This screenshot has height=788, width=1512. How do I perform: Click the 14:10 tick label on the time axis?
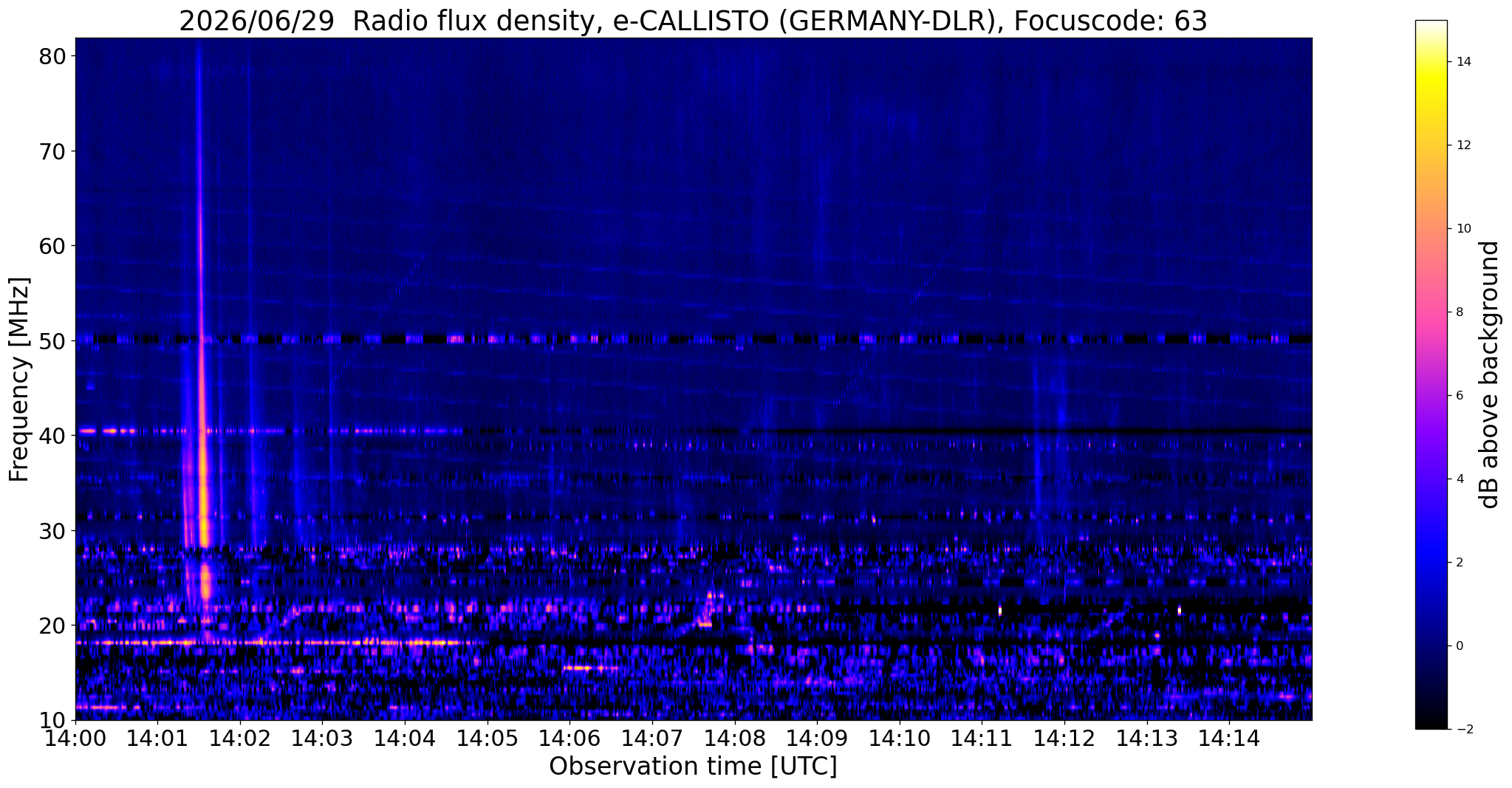[899, 739]
